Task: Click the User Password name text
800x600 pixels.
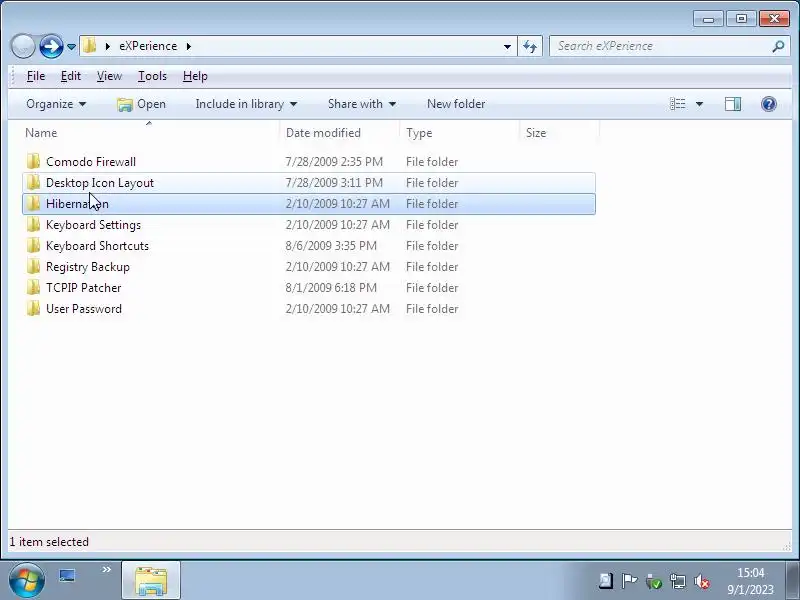Action: (84, 309)
